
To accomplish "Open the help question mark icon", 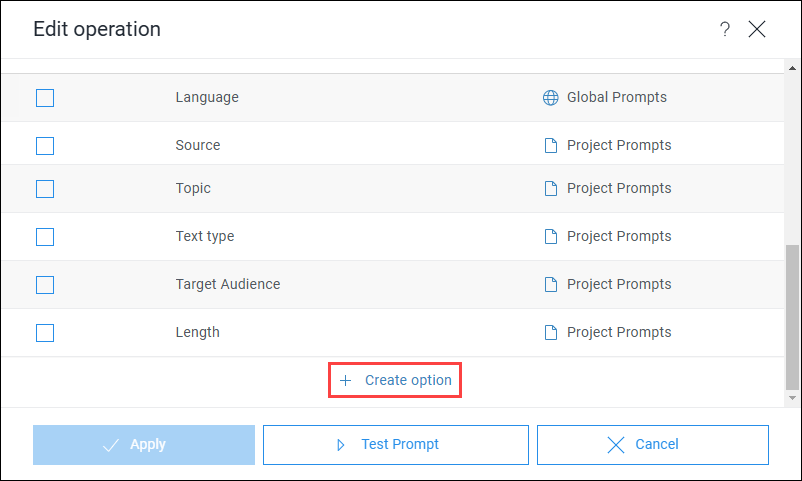I will pyautogui.click(x=725, y=29).
